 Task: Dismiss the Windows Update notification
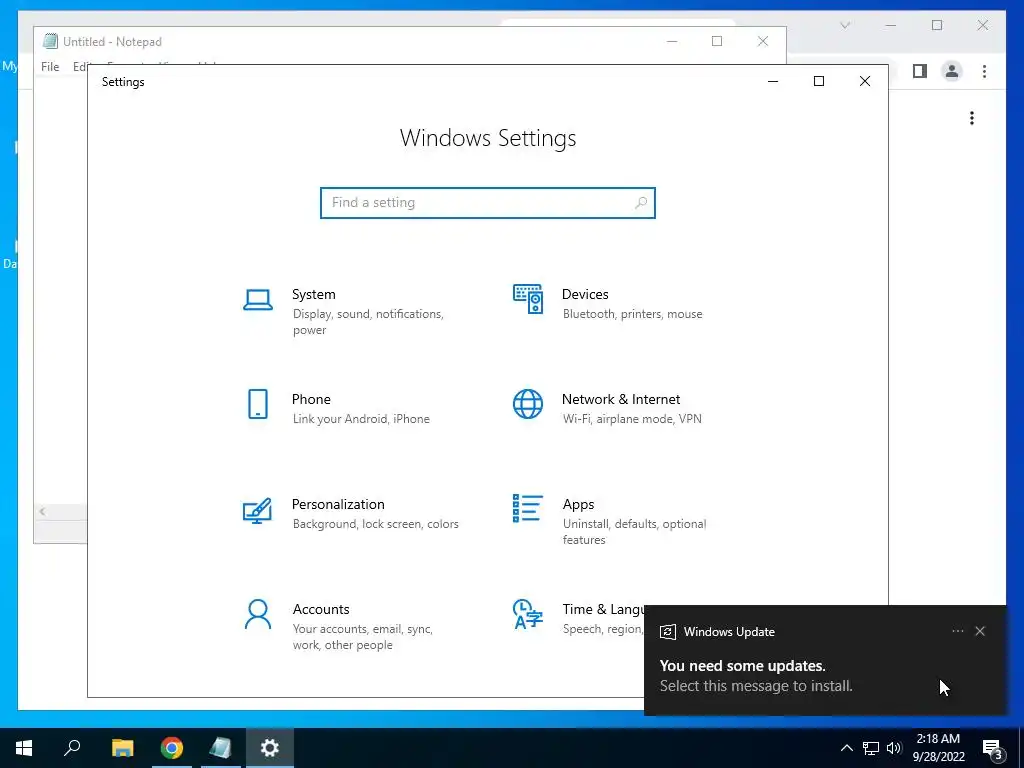click(x=980, y=631)
